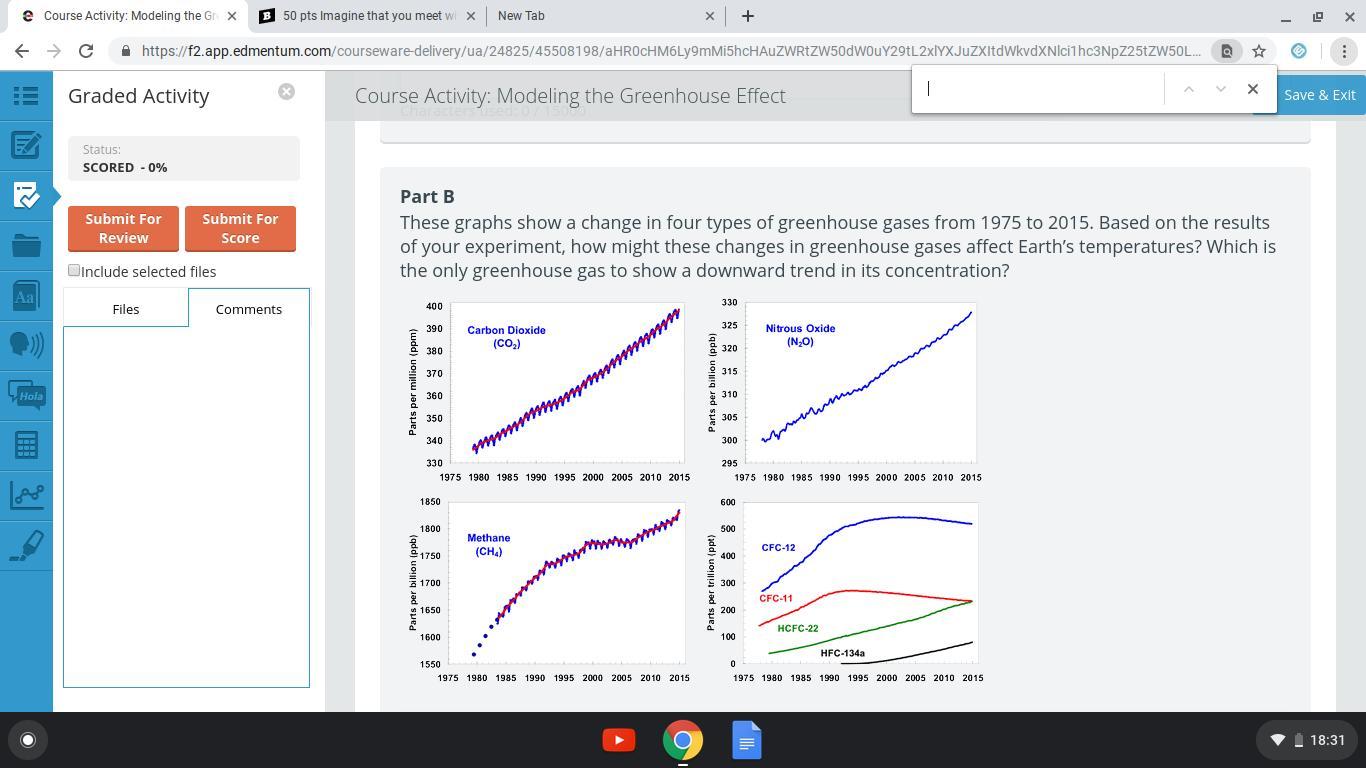The width and height of the screenshot is (1366, 768).
Task: Reload the current page
Action: [x=86, y=51]
